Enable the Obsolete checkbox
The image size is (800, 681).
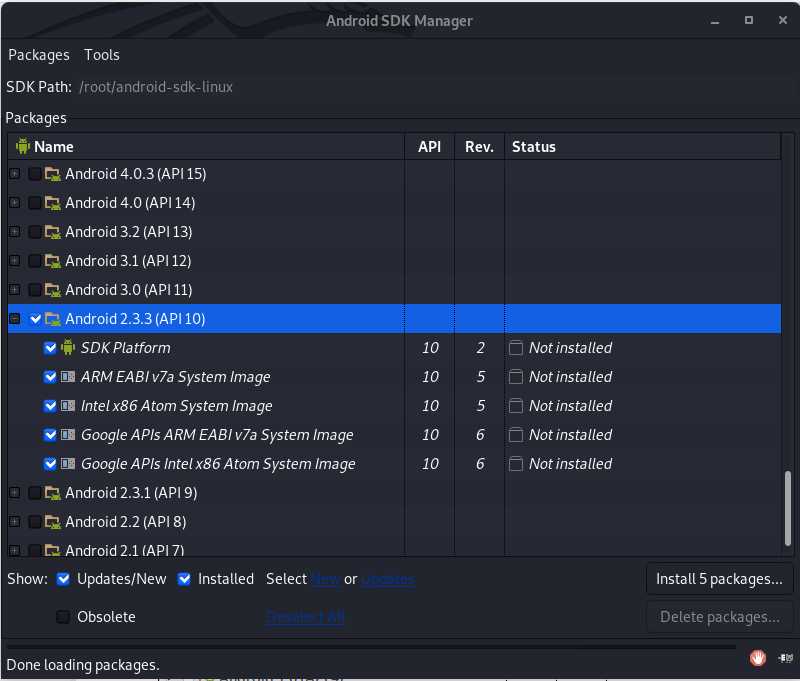point(63,617)
